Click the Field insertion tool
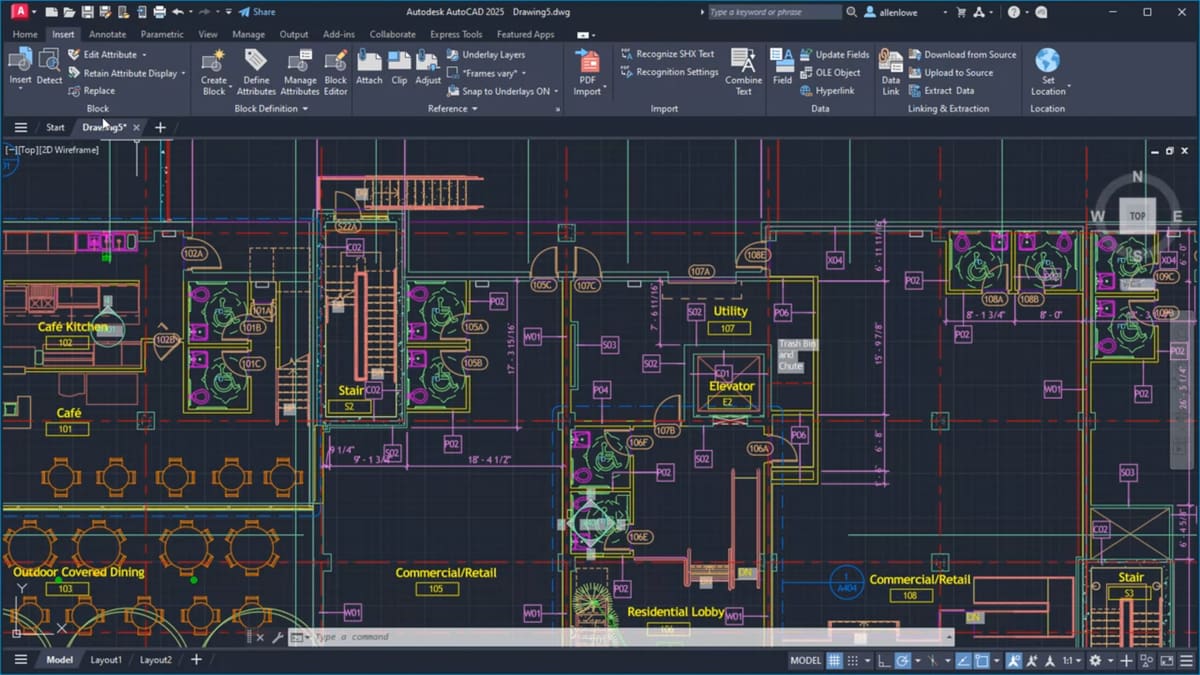The image size is (1200, 675). 782,70
